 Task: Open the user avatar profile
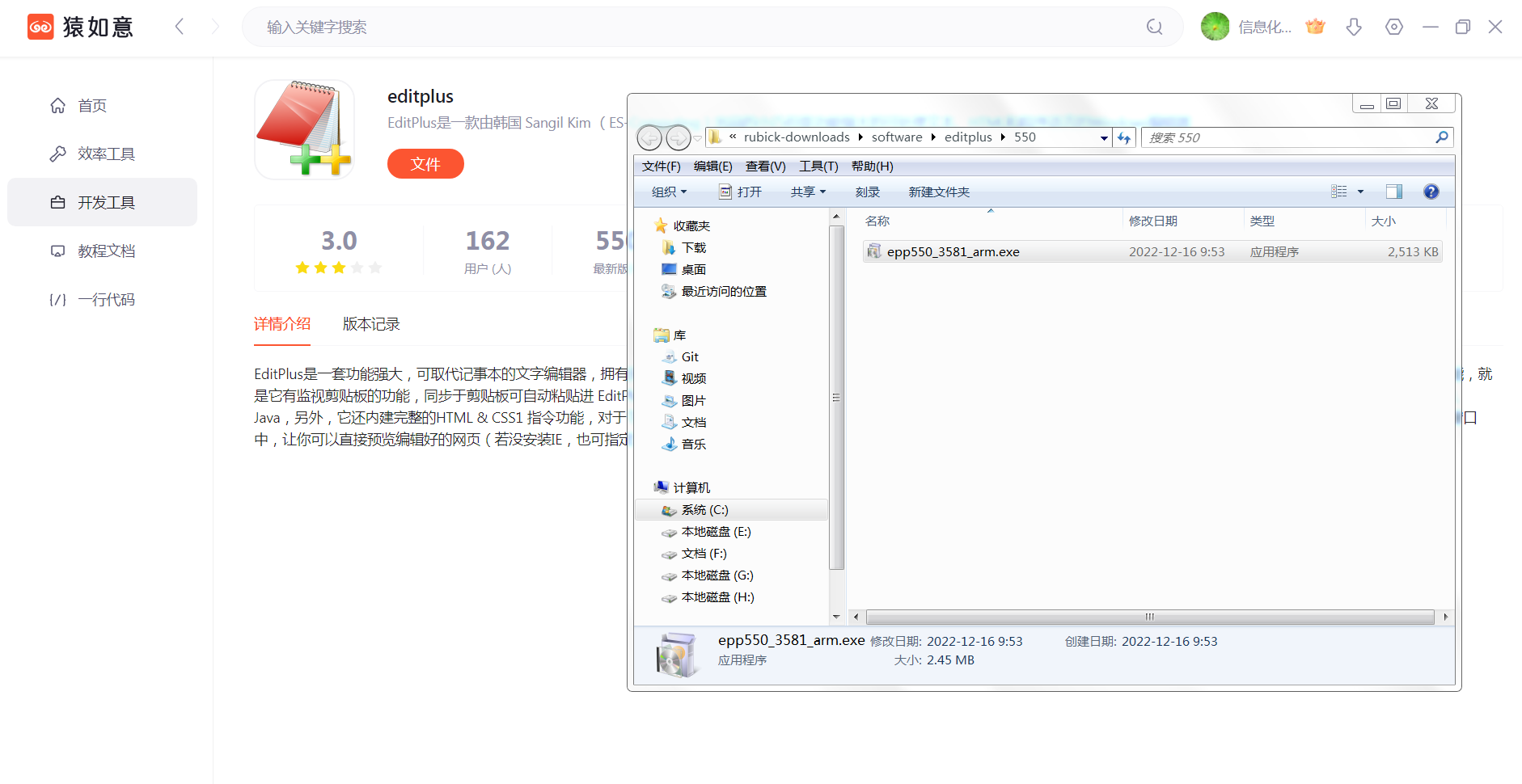1215,27
